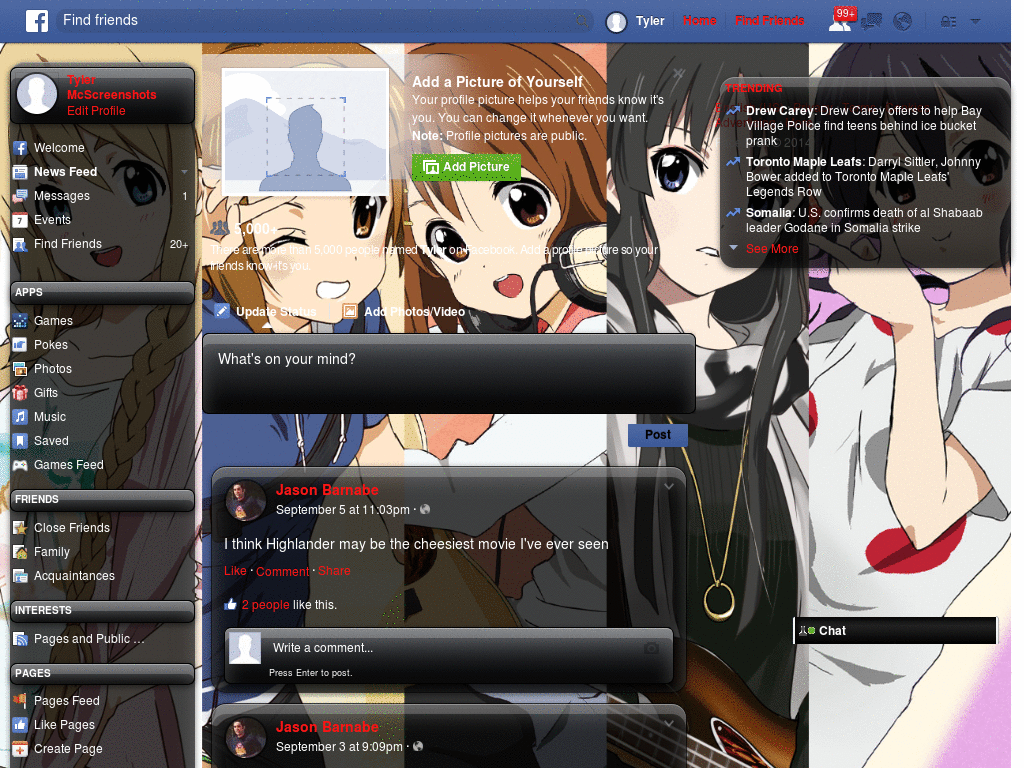Image resolution: width=1024 pixels, height=768 pixels.
Task: Go to Home in top navigation
Action: (699, 21)
